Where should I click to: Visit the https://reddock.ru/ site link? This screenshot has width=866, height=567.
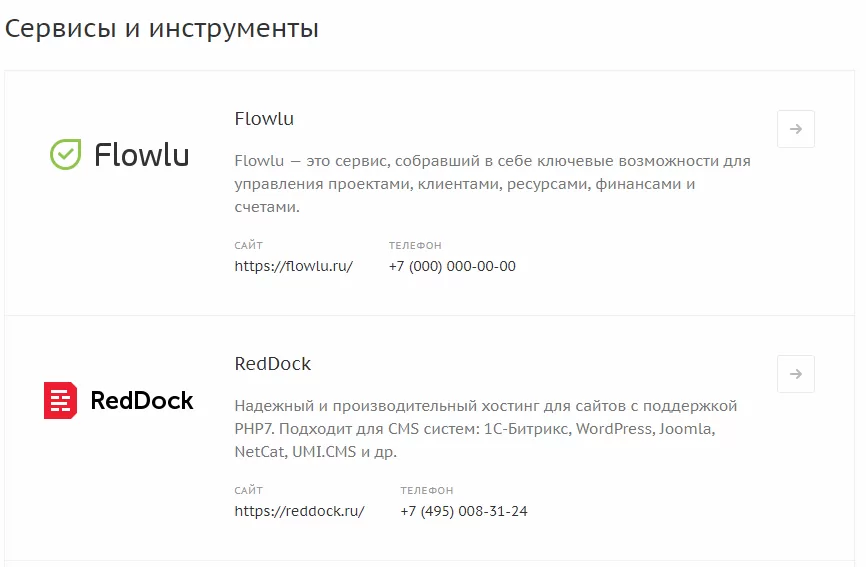[x=299, y=511]
